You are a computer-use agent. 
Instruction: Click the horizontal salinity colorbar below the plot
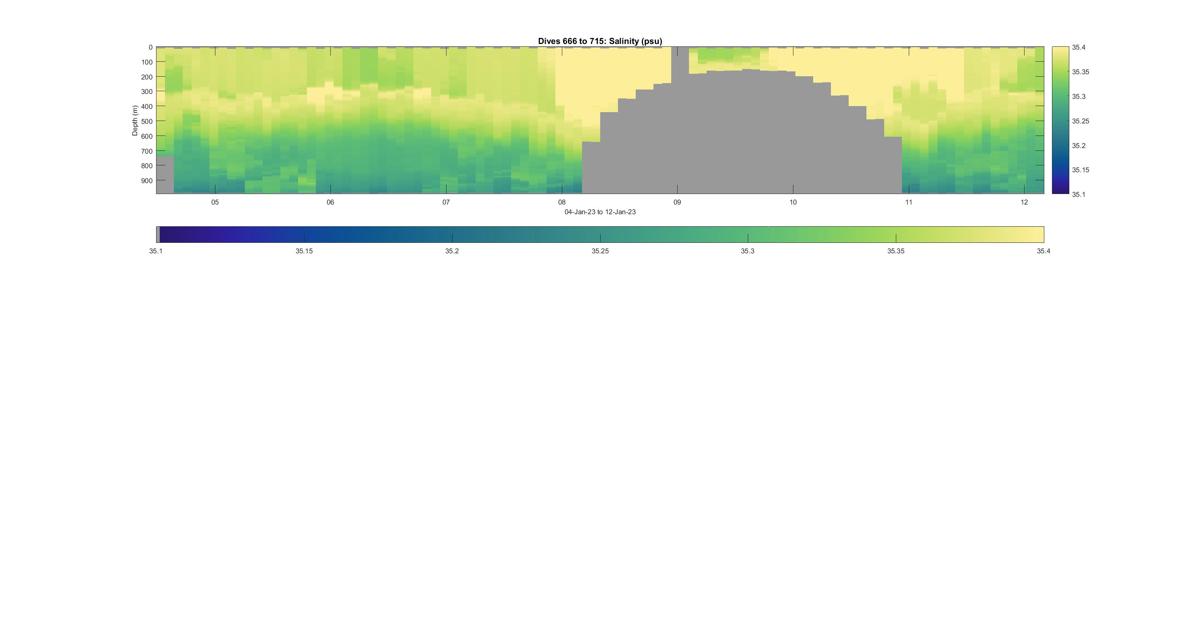600,234
